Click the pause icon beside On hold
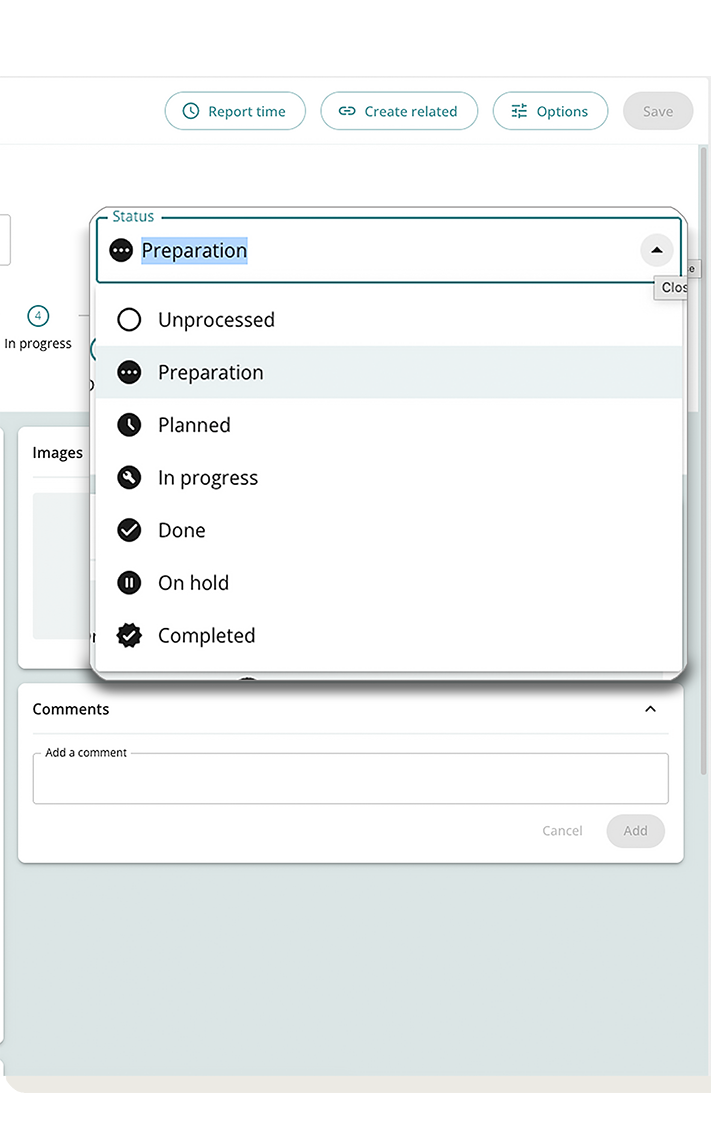Image resolution: width=711 pixels, height=1144 pixels. point(129,583)
